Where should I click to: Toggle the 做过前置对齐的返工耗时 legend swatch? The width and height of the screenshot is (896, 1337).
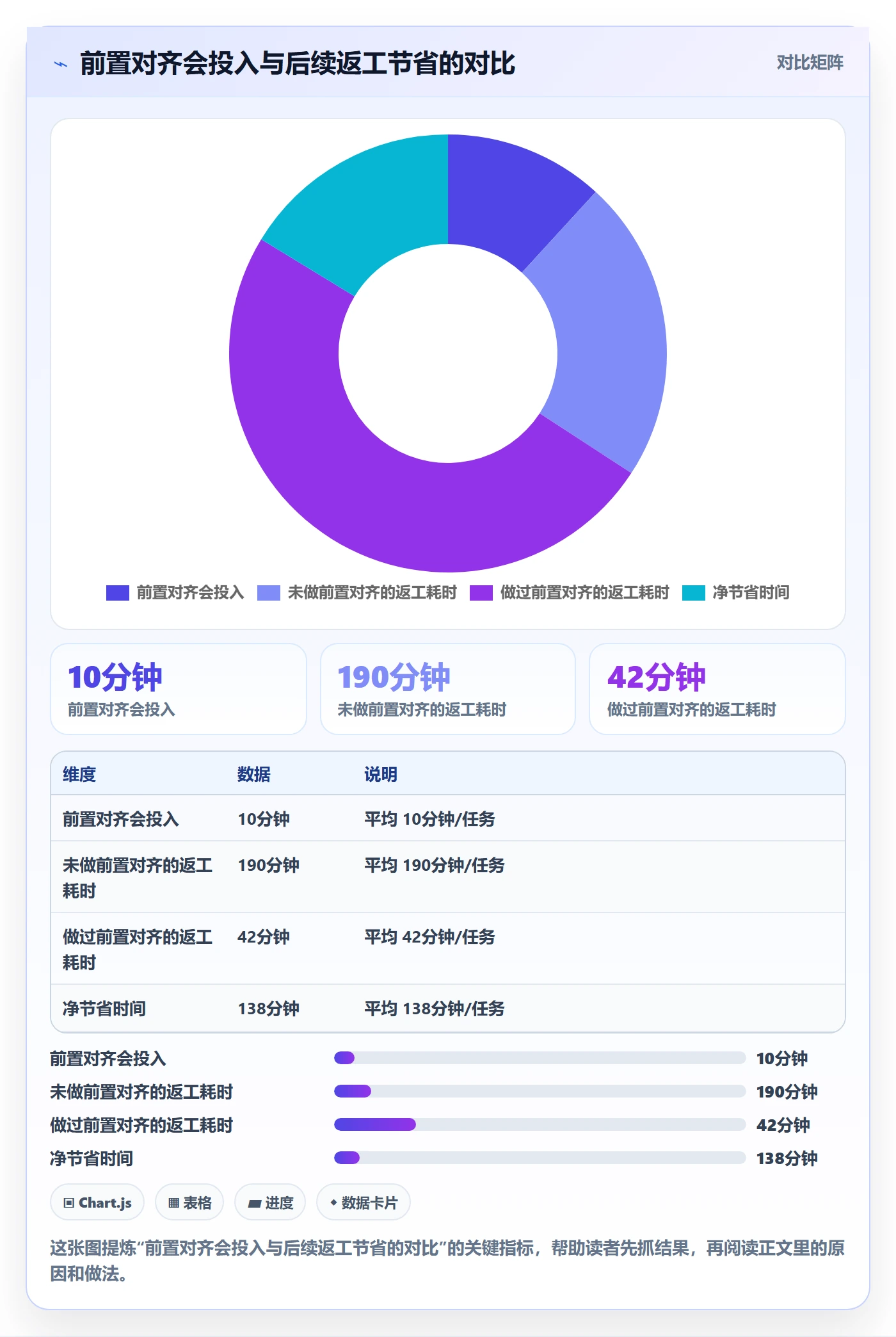481,593
